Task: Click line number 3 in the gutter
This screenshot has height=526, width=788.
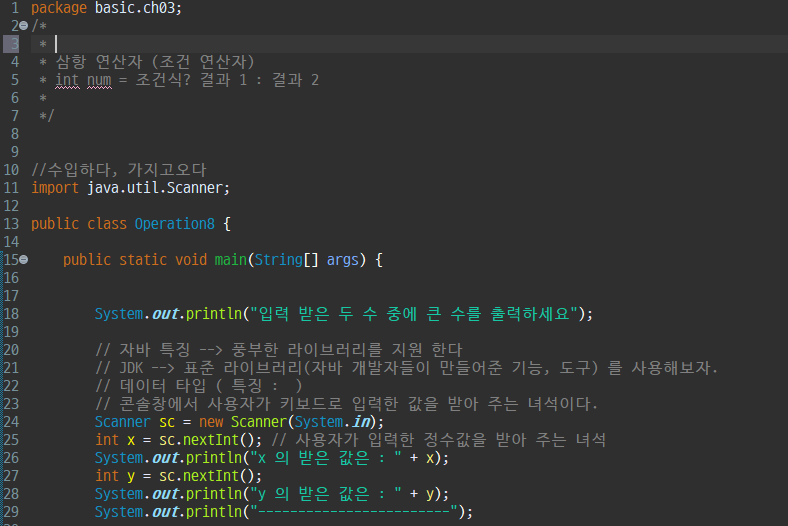Action: (x=15, y=44)
